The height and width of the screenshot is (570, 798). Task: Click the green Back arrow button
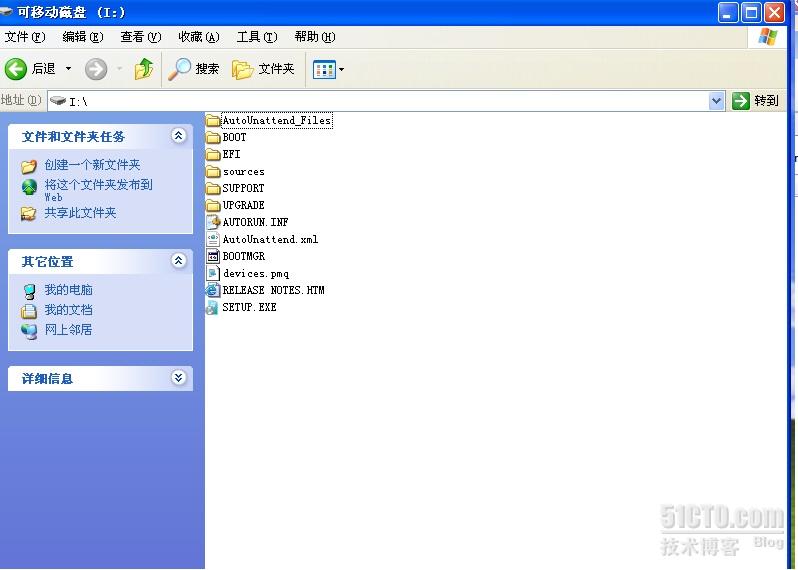click(x=16, y=69)
